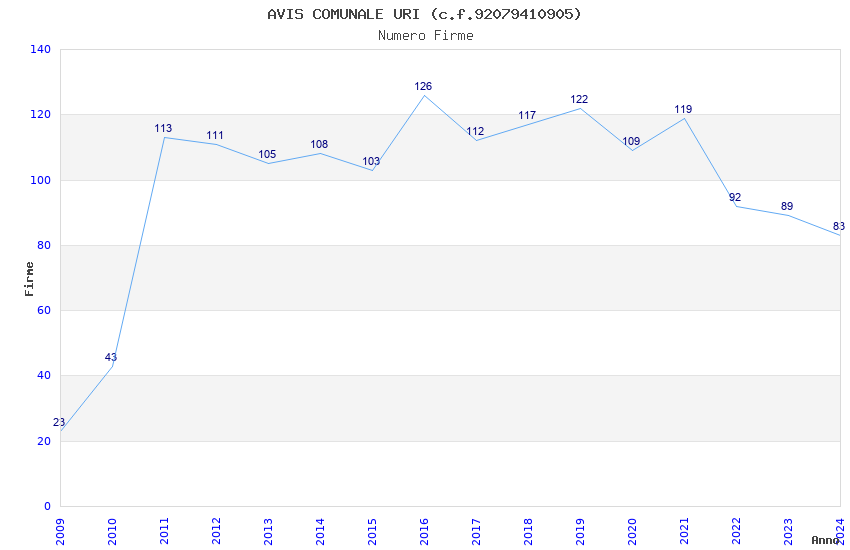
Task: Select data label 83 for 2024
Action: [x=839, y=227]
